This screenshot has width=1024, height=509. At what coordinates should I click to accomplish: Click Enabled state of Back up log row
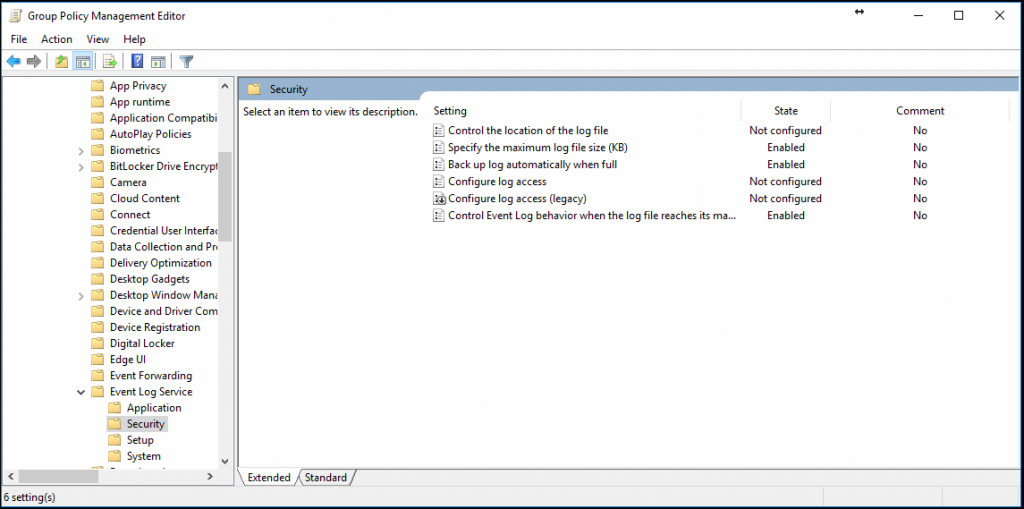(786, 165)
